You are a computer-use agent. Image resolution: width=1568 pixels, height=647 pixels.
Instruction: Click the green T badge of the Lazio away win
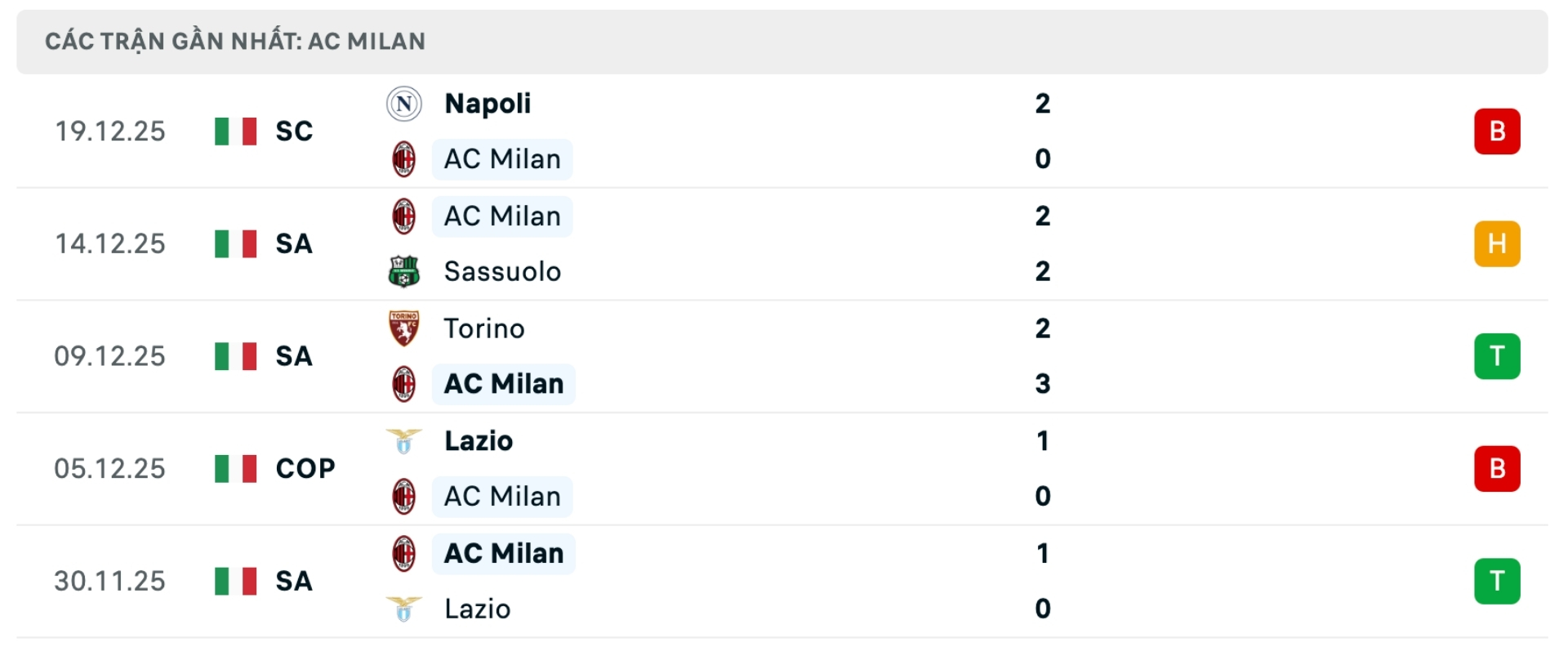pyautogui.click(x=1498, y=581)
